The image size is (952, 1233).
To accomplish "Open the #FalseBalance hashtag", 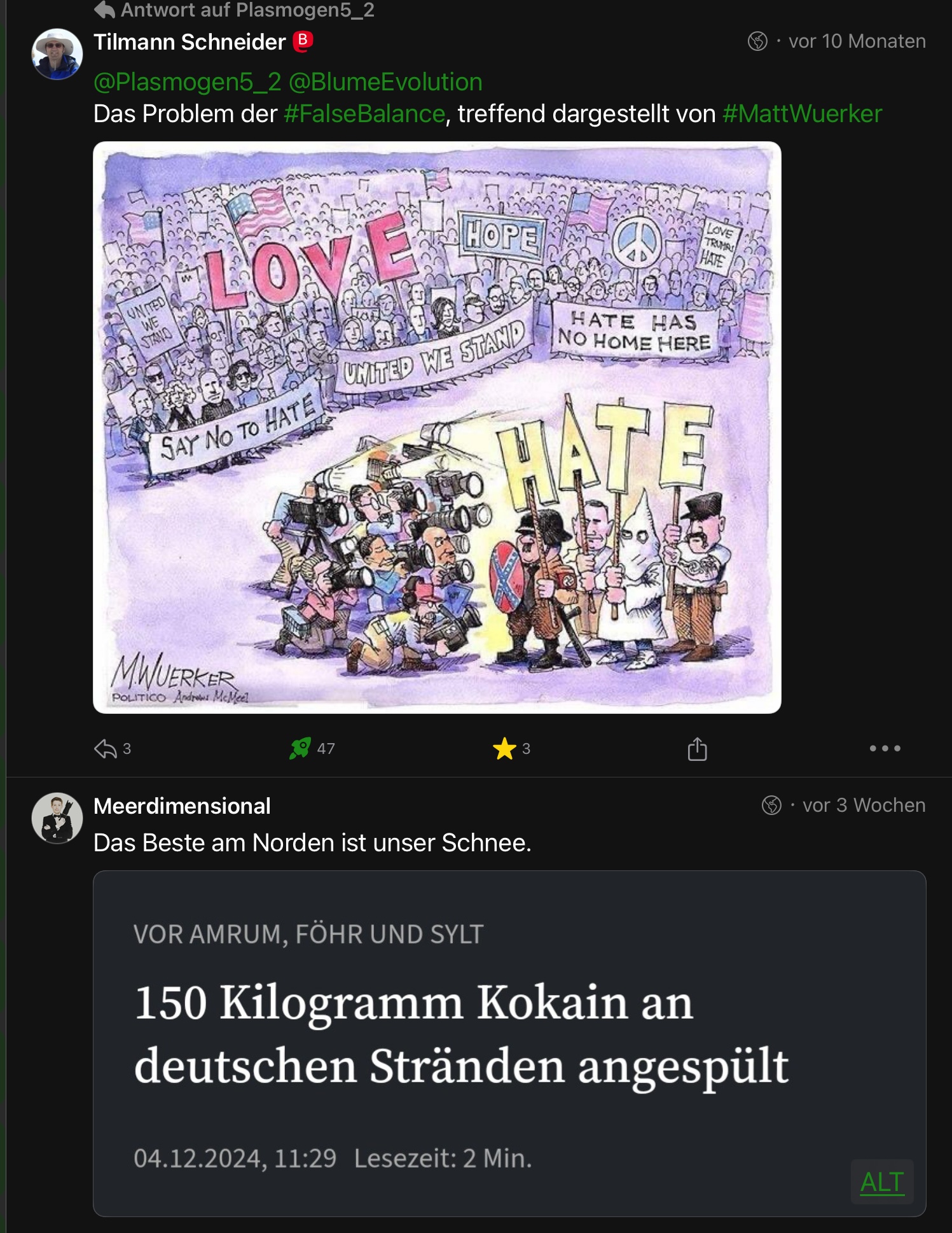I will pos(364,114).
